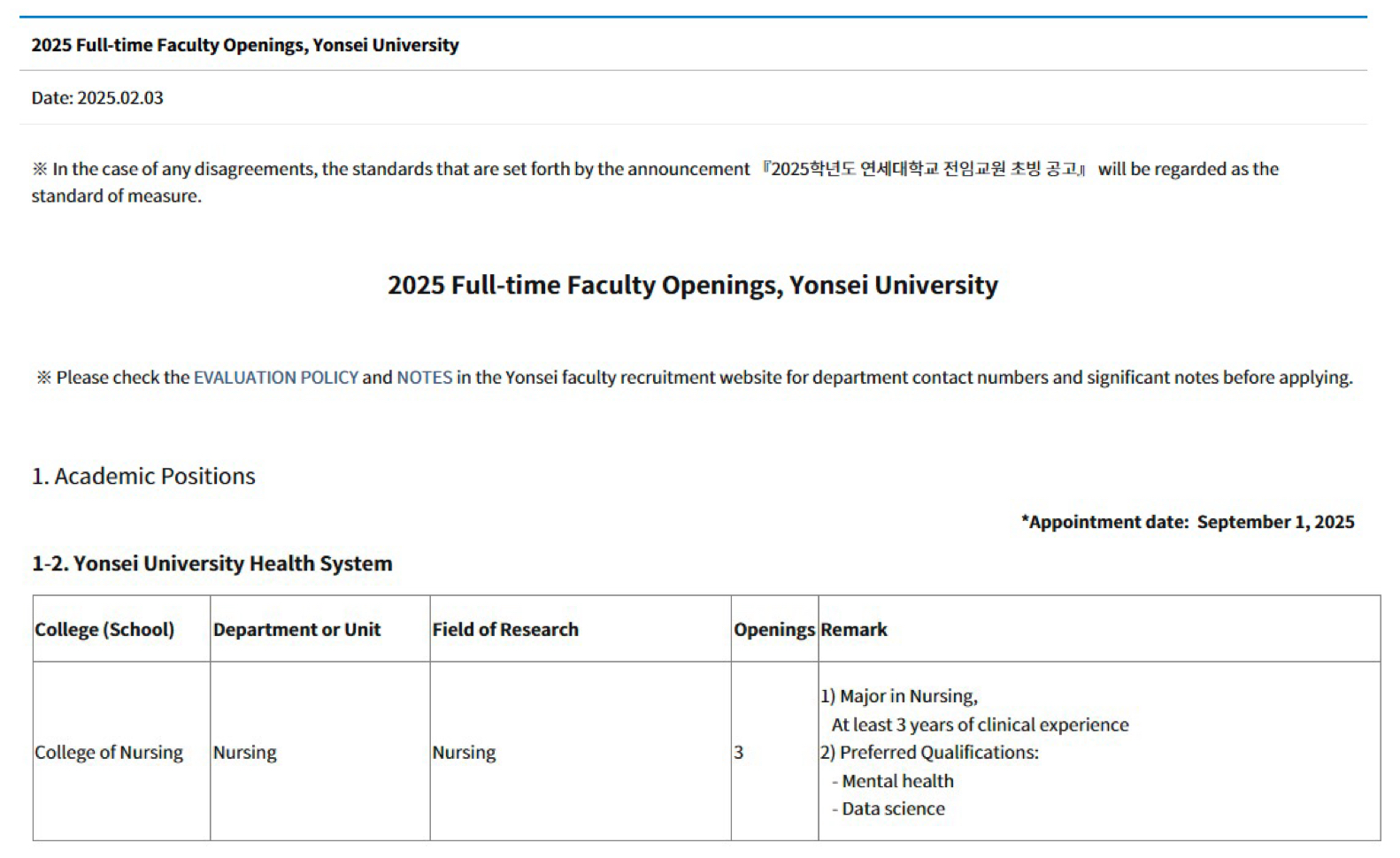Click the 'standard of measure.' text line
1400x858 pixels.
(117, 196)
